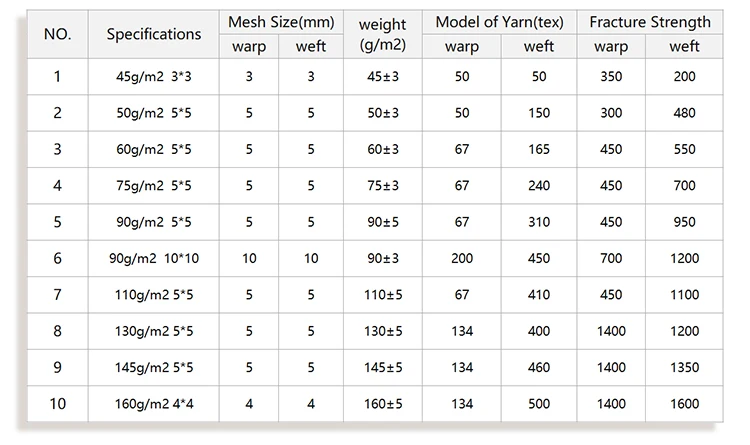Click weft yarn value 500
This screenshot has width=750, height=445.
tap(539, 404)
